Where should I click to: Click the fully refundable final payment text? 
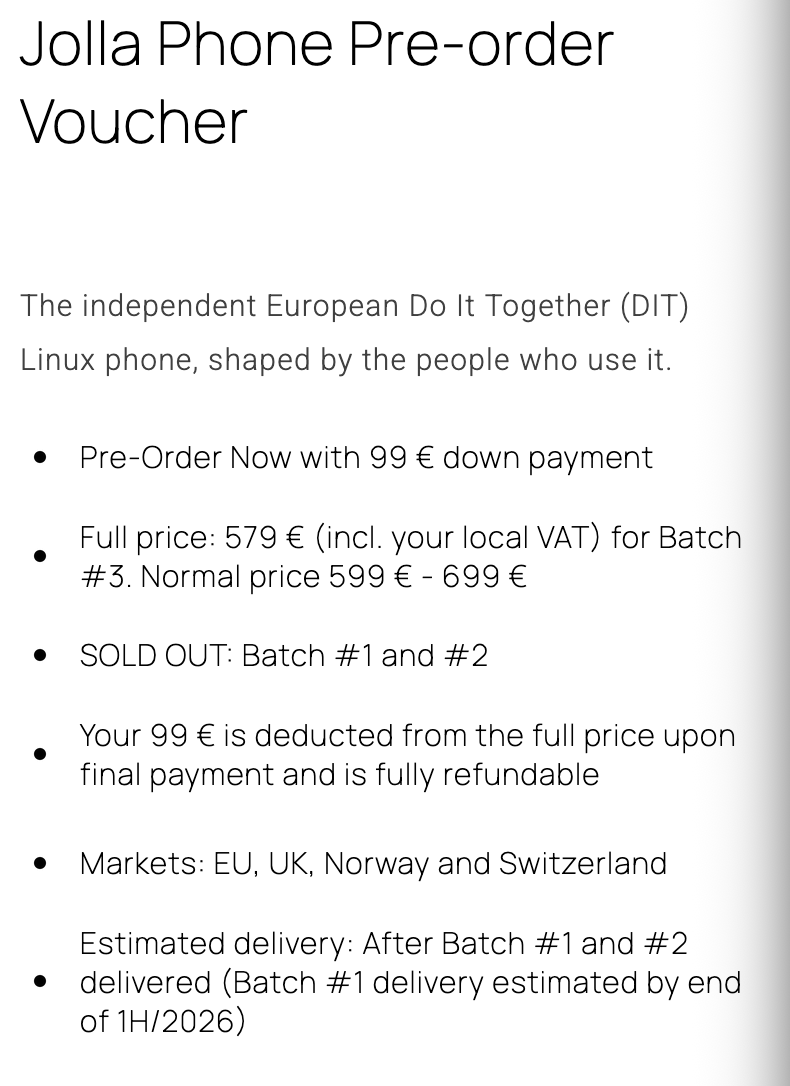339,775
